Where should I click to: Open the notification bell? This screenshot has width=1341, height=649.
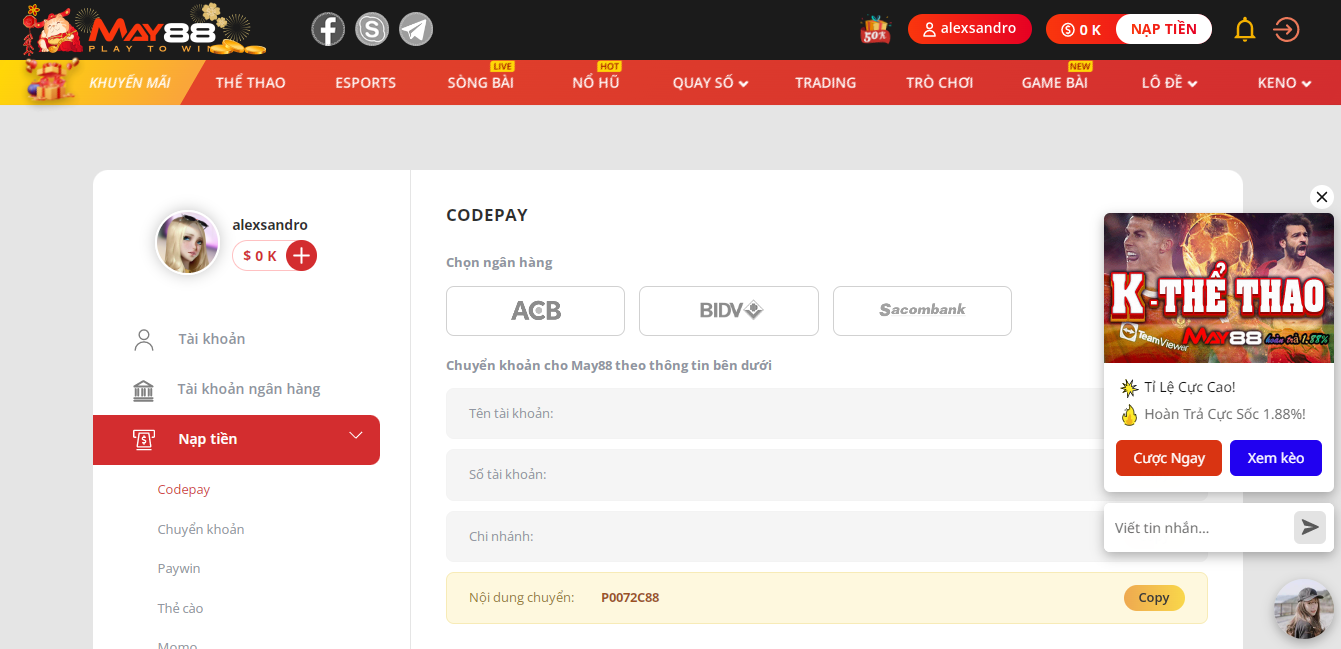(1245, 29)
